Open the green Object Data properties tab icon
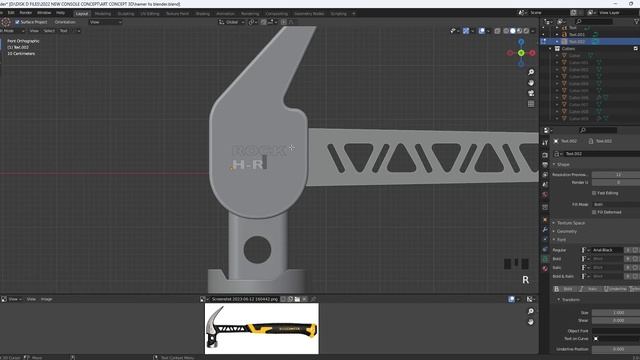Viewport: 640px width, 360px height. click(x=545, y=259)
